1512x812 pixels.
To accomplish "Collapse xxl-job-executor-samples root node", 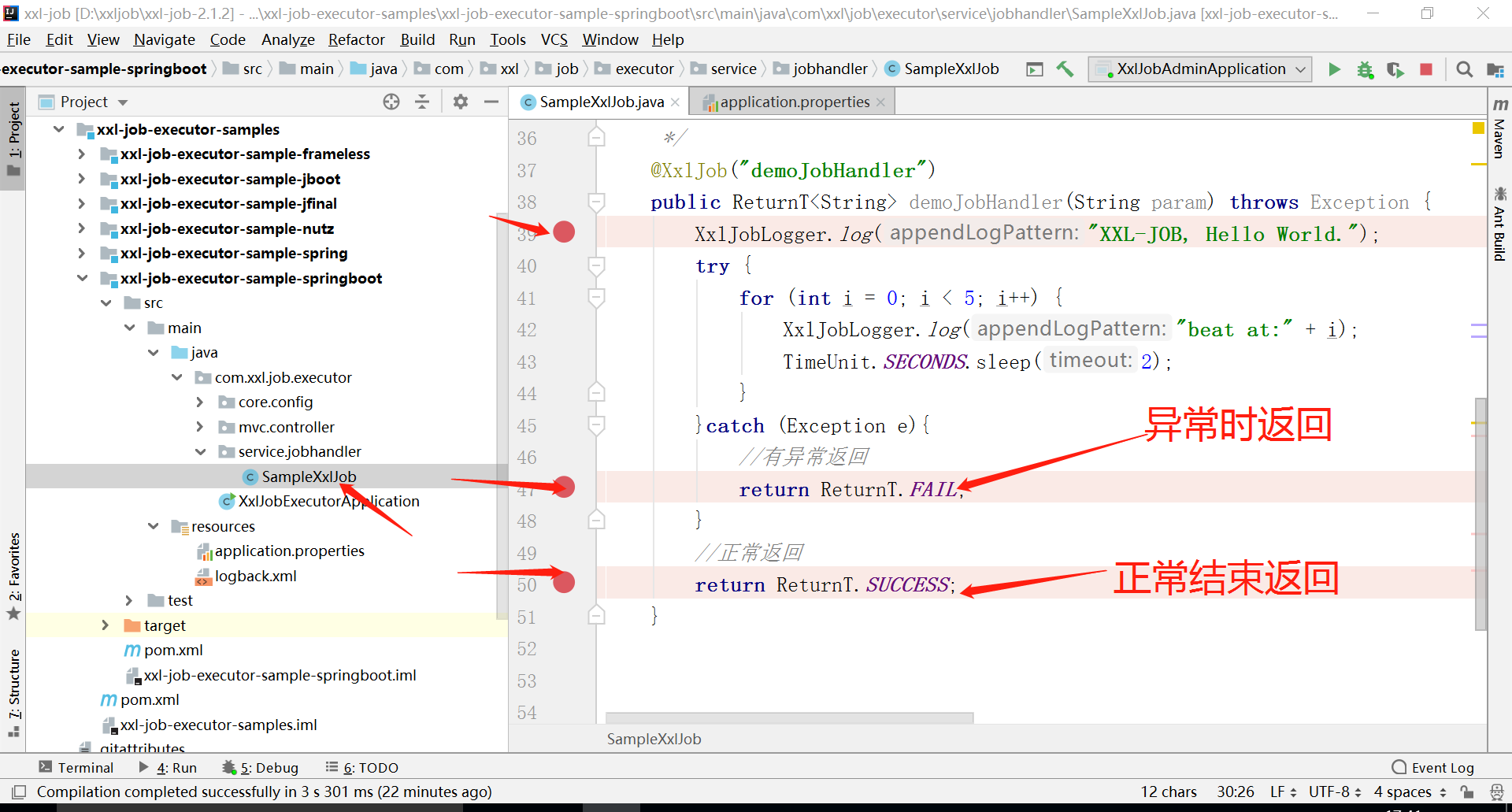I will coord(59,129).
